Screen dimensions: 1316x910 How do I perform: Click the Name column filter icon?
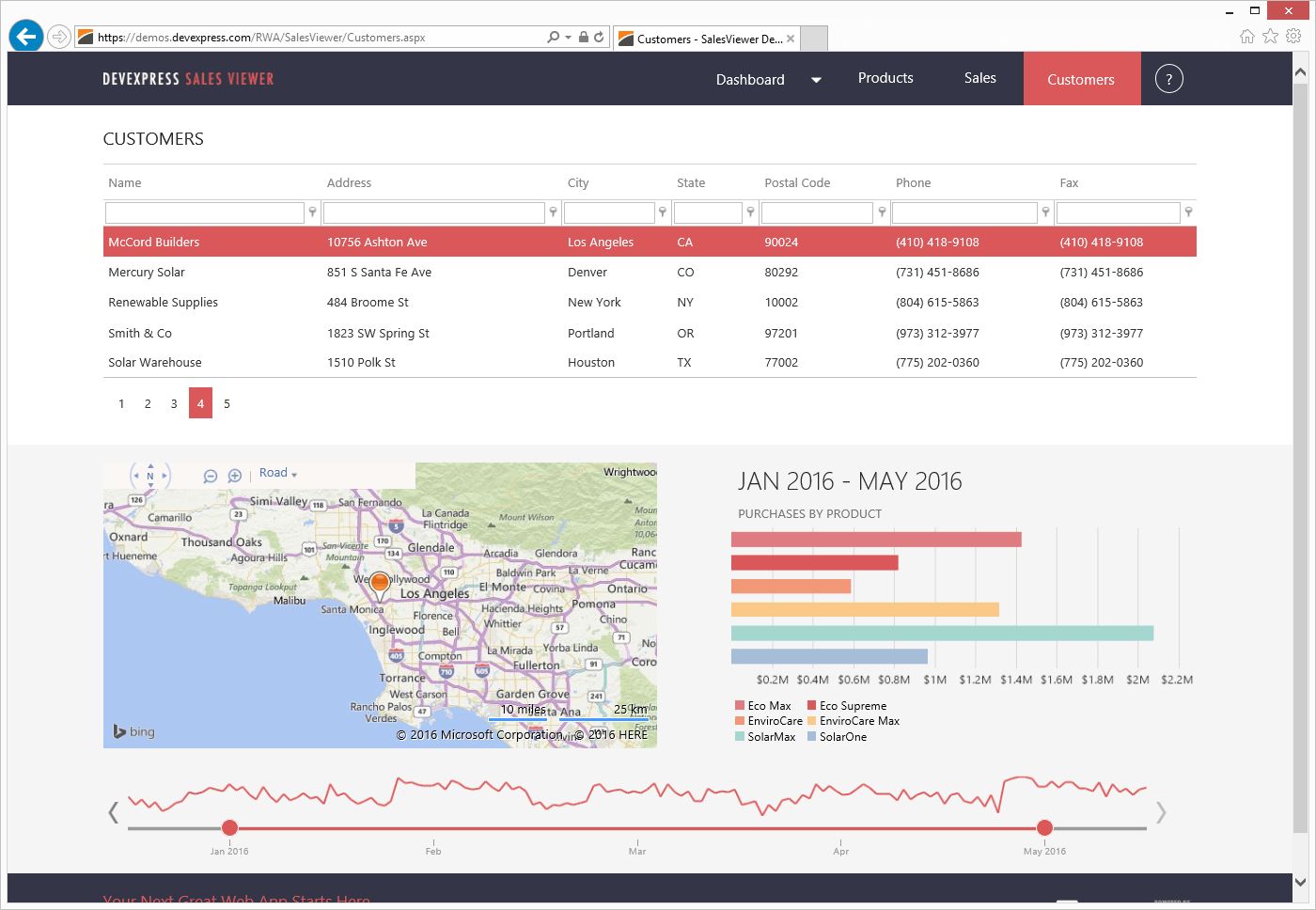coord(312,212)
